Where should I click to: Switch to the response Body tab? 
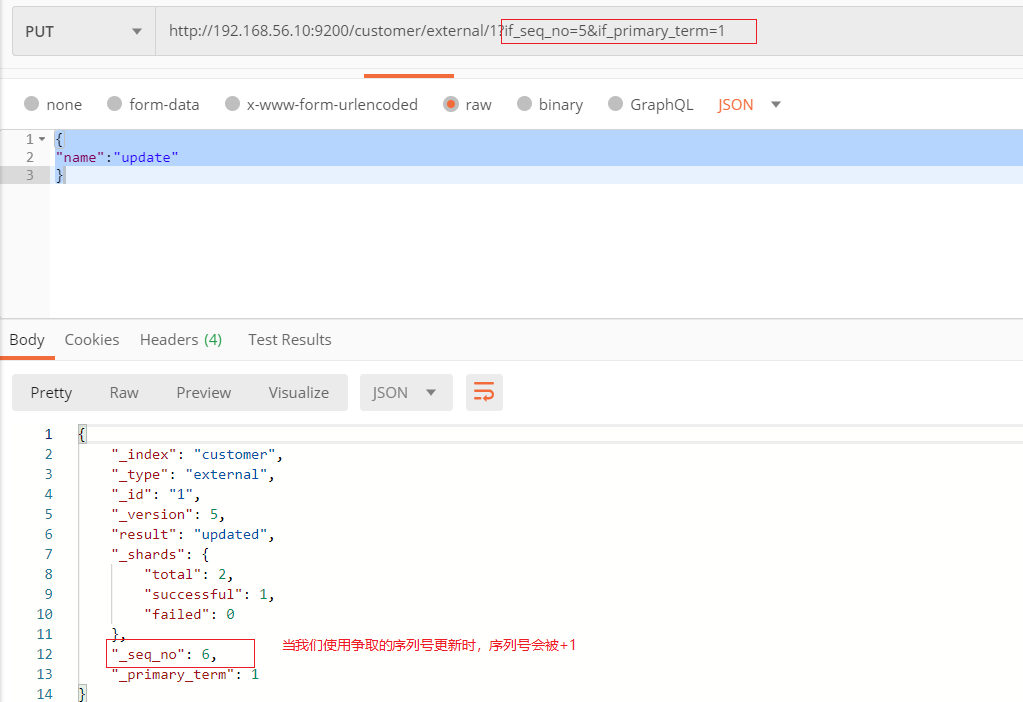pyautogui.click(x=27, y=340)
